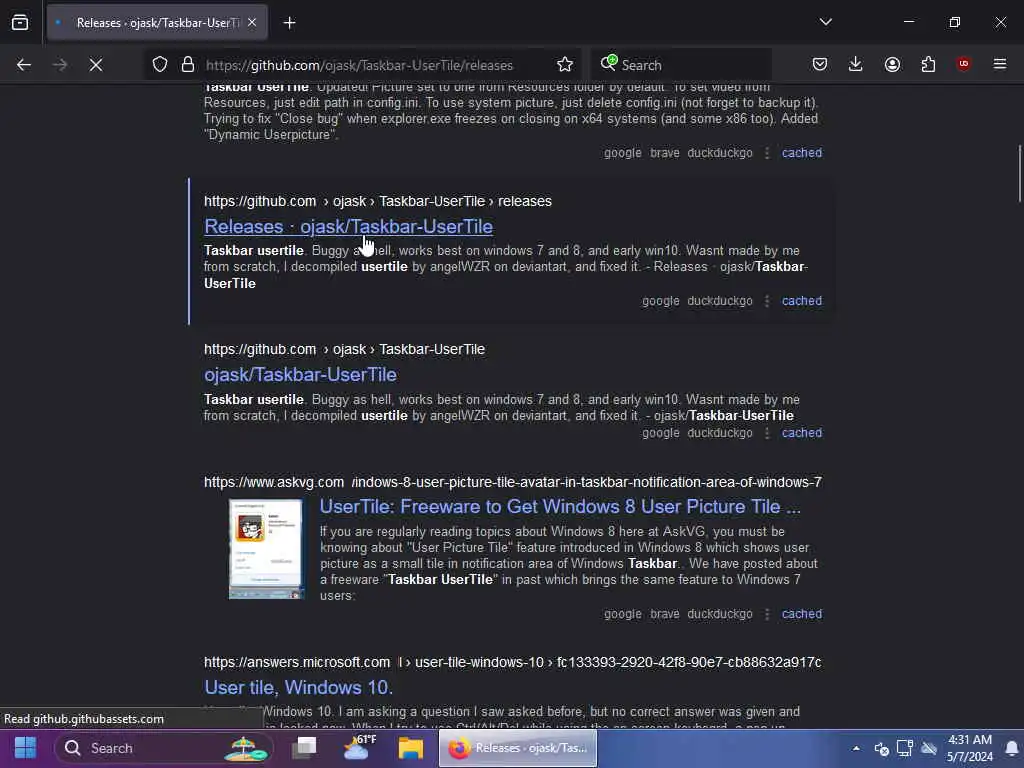
Task: Click the Windows taskbar Search box
Action: click(x=163, y=748)
